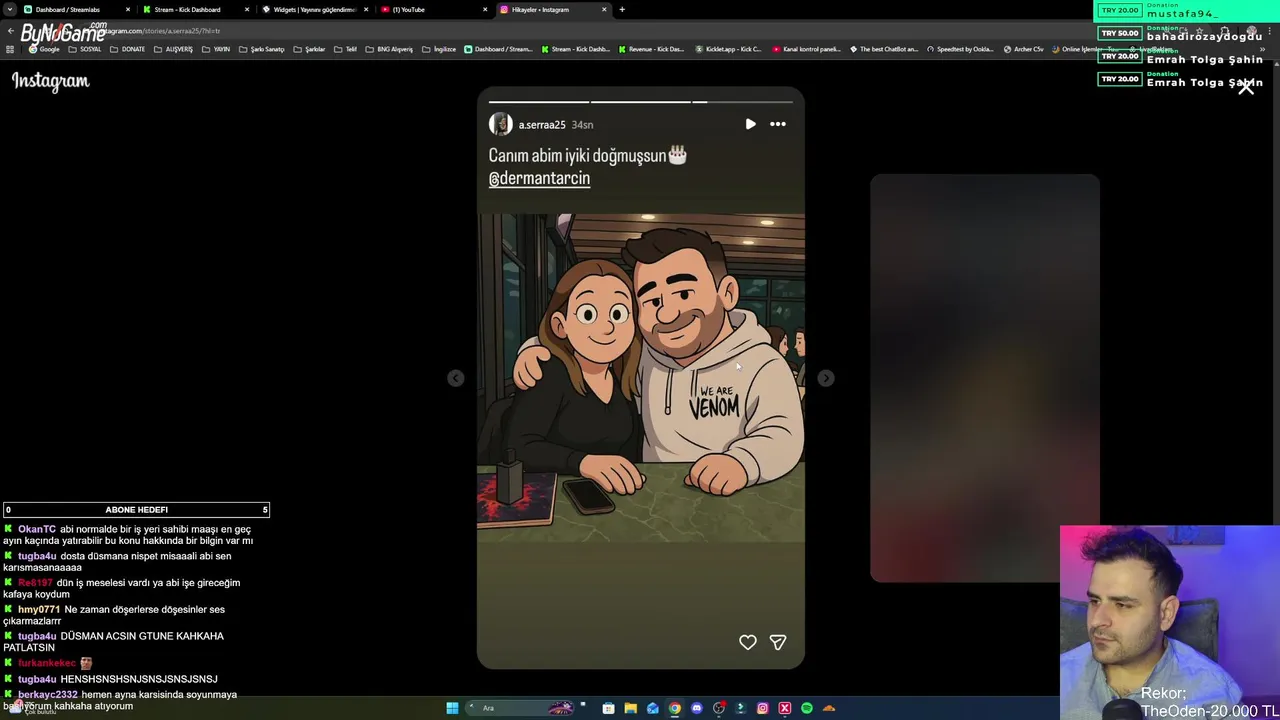Switch to the Widgets browser tab
The image size is (1280, 720).
314,10
